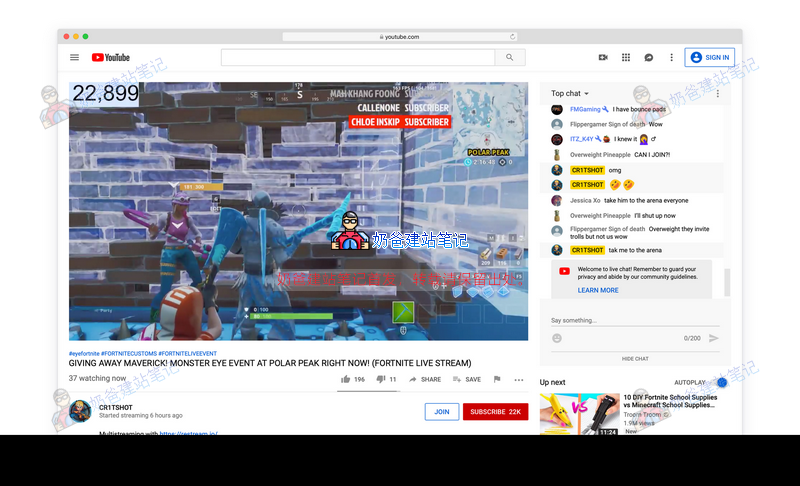The height and width of the screenshot is (486, 800).
Task: Click LEARN MORE in chat notice
Action: point(598,290)
